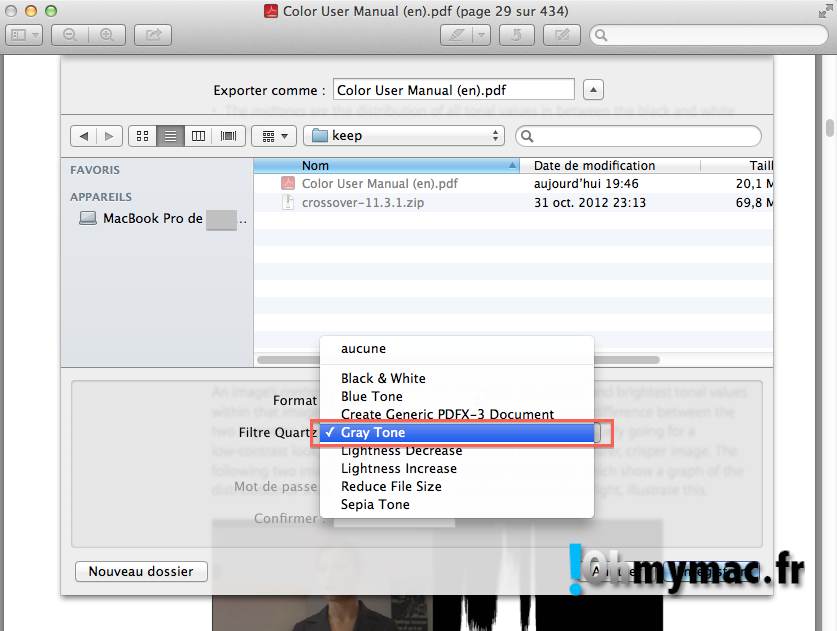This screenshot has width=837, height=631.
Task: Open the Share toolbar button
Action: coord(153,35)
